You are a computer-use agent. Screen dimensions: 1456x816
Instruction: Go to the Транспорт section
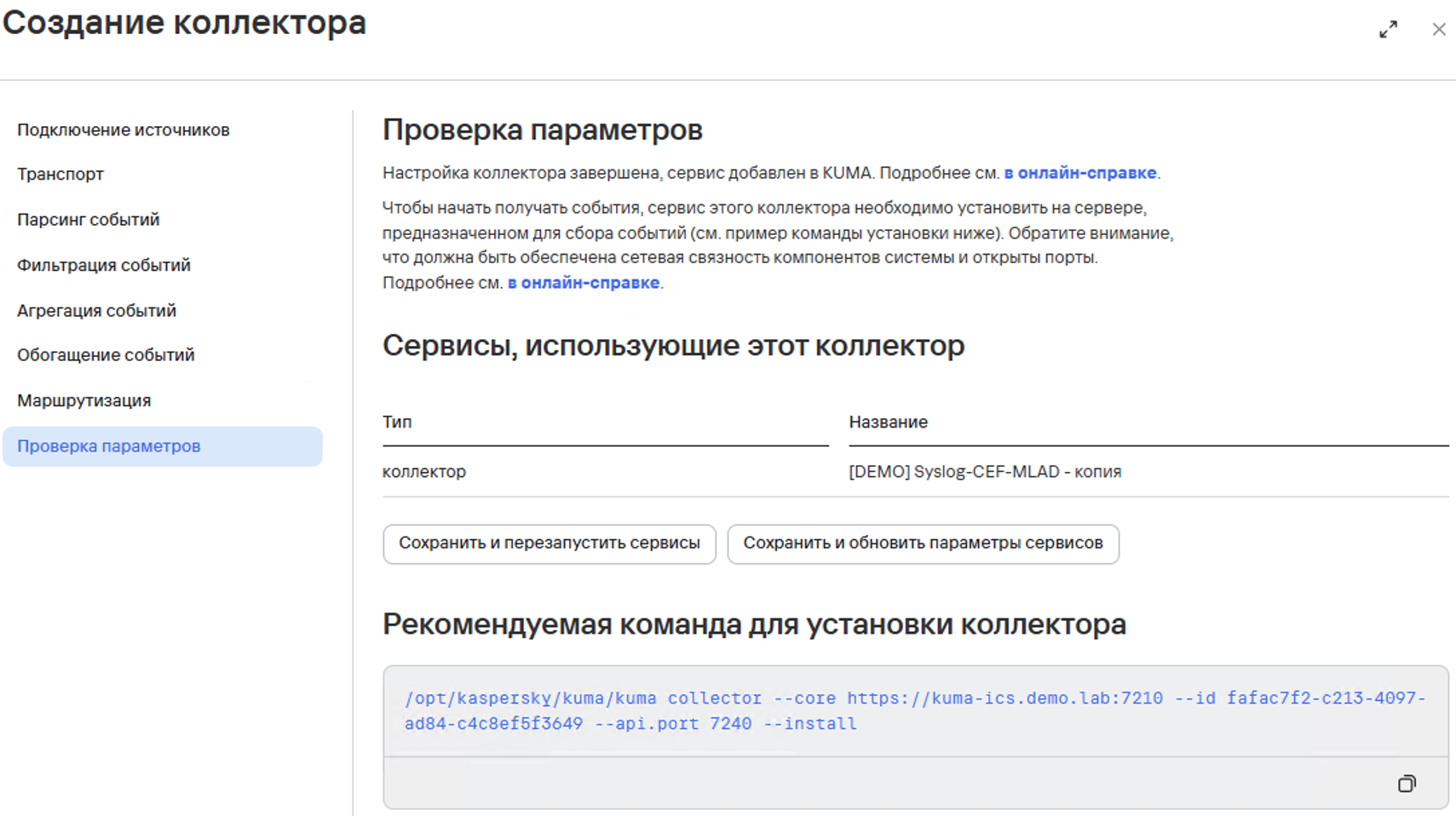pyautogui.click(x=60, y=175)
